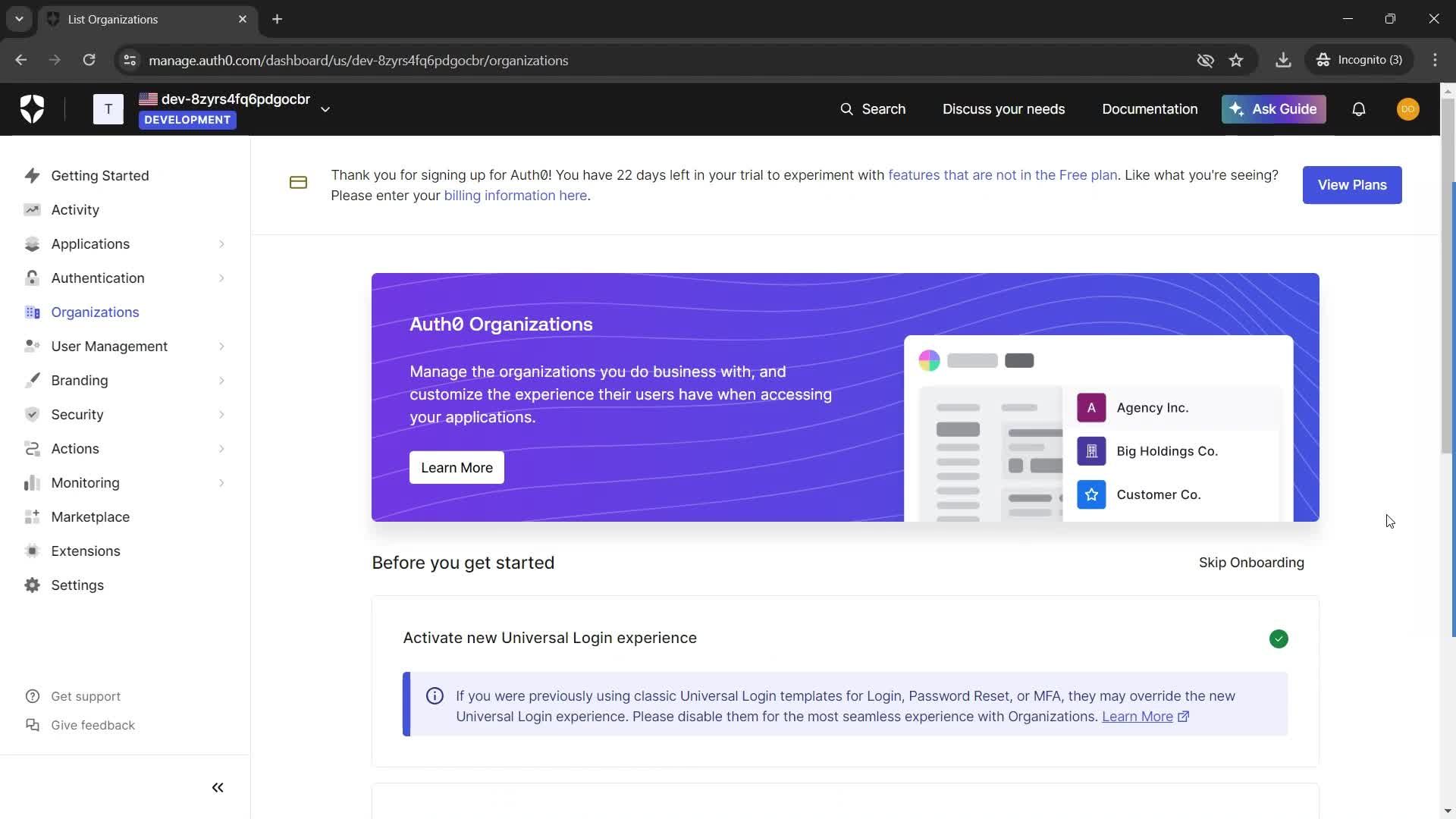
Task: Go to the Activity page
Action: tap(75, 210)
